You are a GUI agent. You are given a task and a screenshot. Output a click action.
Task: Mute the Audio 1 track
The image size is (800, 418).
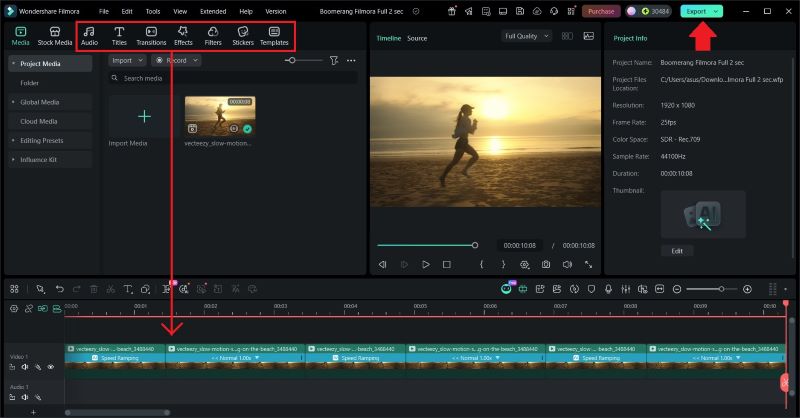(24, 397)
